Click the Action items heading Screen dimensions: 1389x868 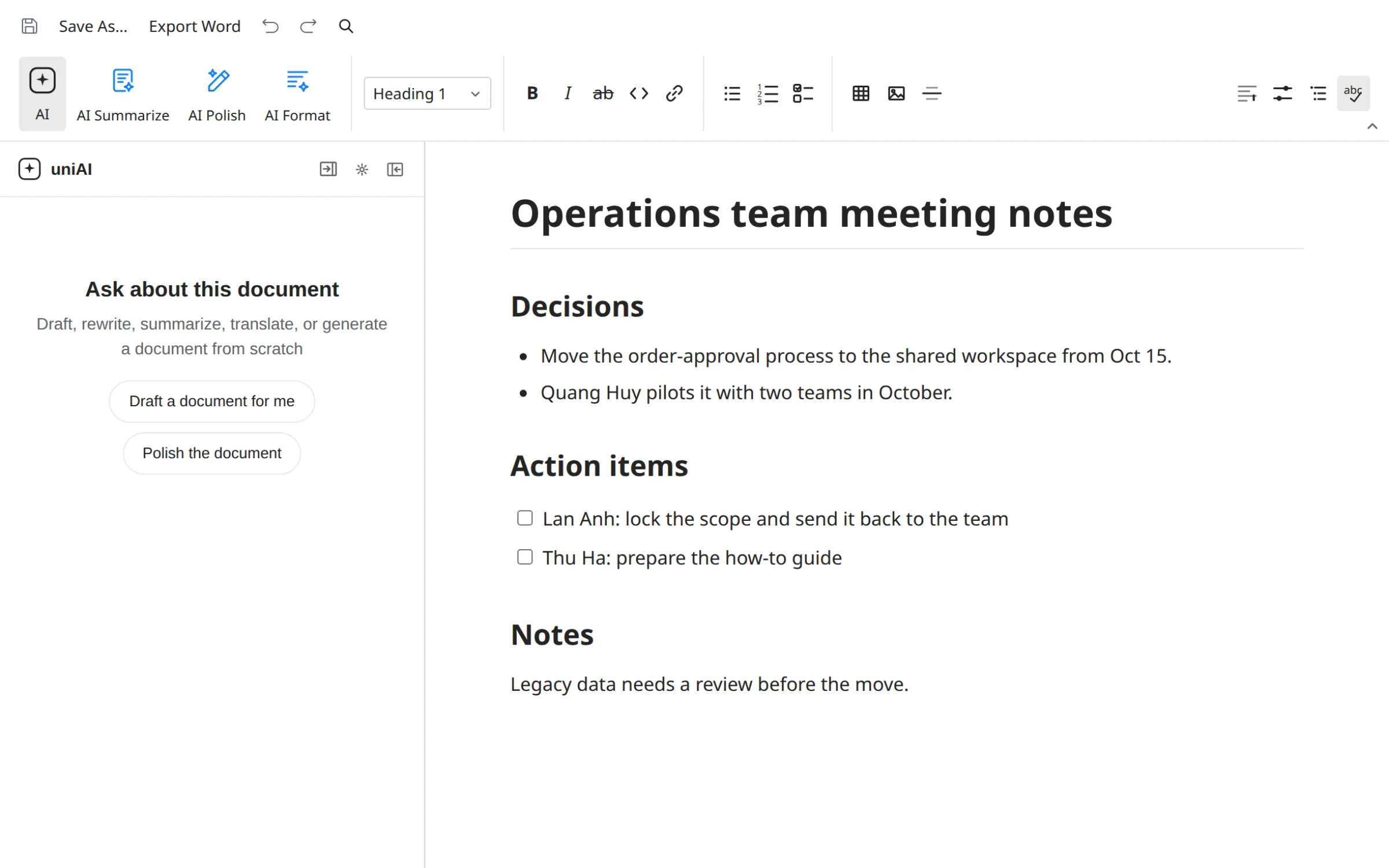pyautogui.click(x=599, y=466)
